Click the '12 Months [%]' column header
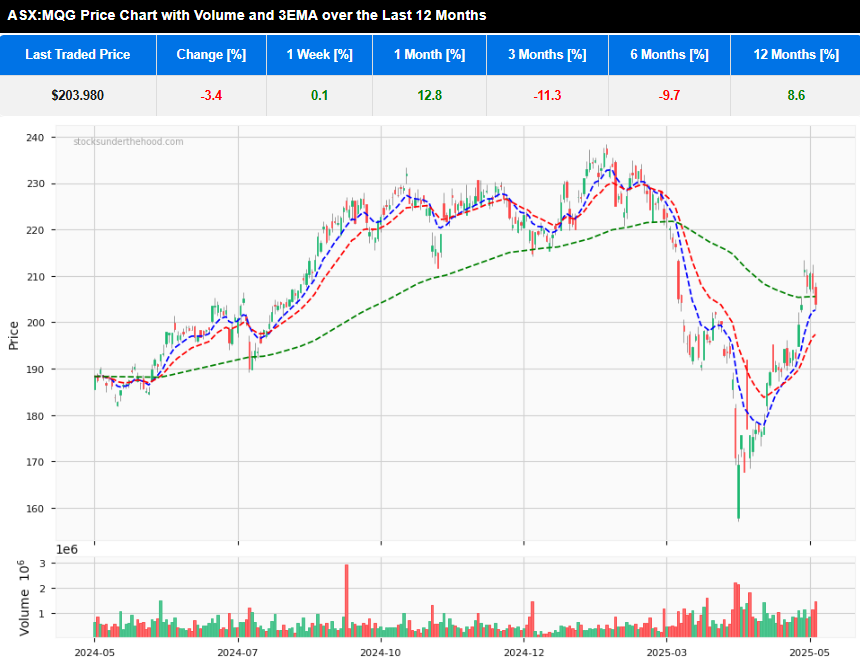 (796, 54)
